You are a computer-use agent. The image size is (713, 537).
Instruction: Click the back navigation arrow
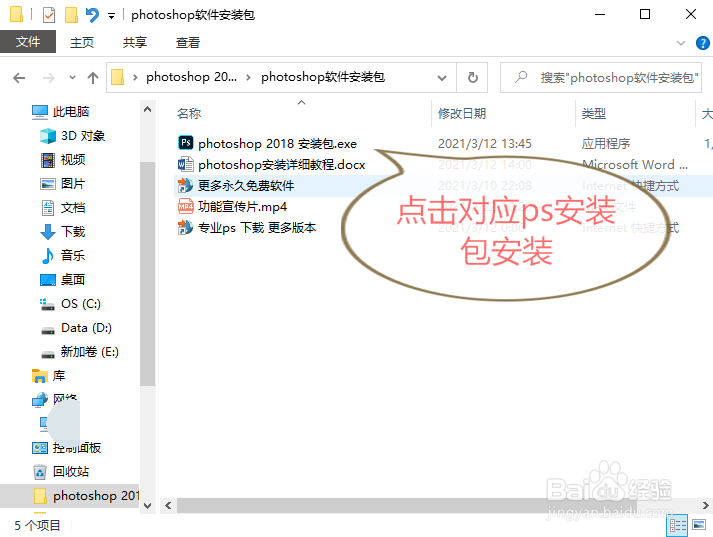point(19,78)
